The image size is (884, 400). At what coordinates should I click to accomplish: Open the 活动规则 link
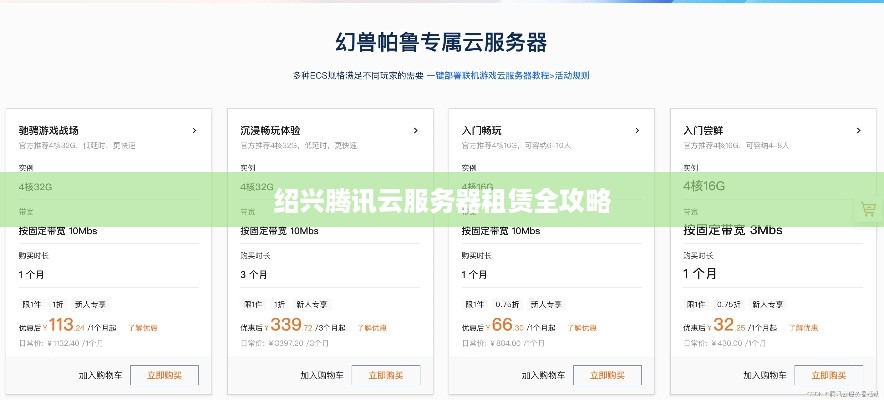point(572,75)
